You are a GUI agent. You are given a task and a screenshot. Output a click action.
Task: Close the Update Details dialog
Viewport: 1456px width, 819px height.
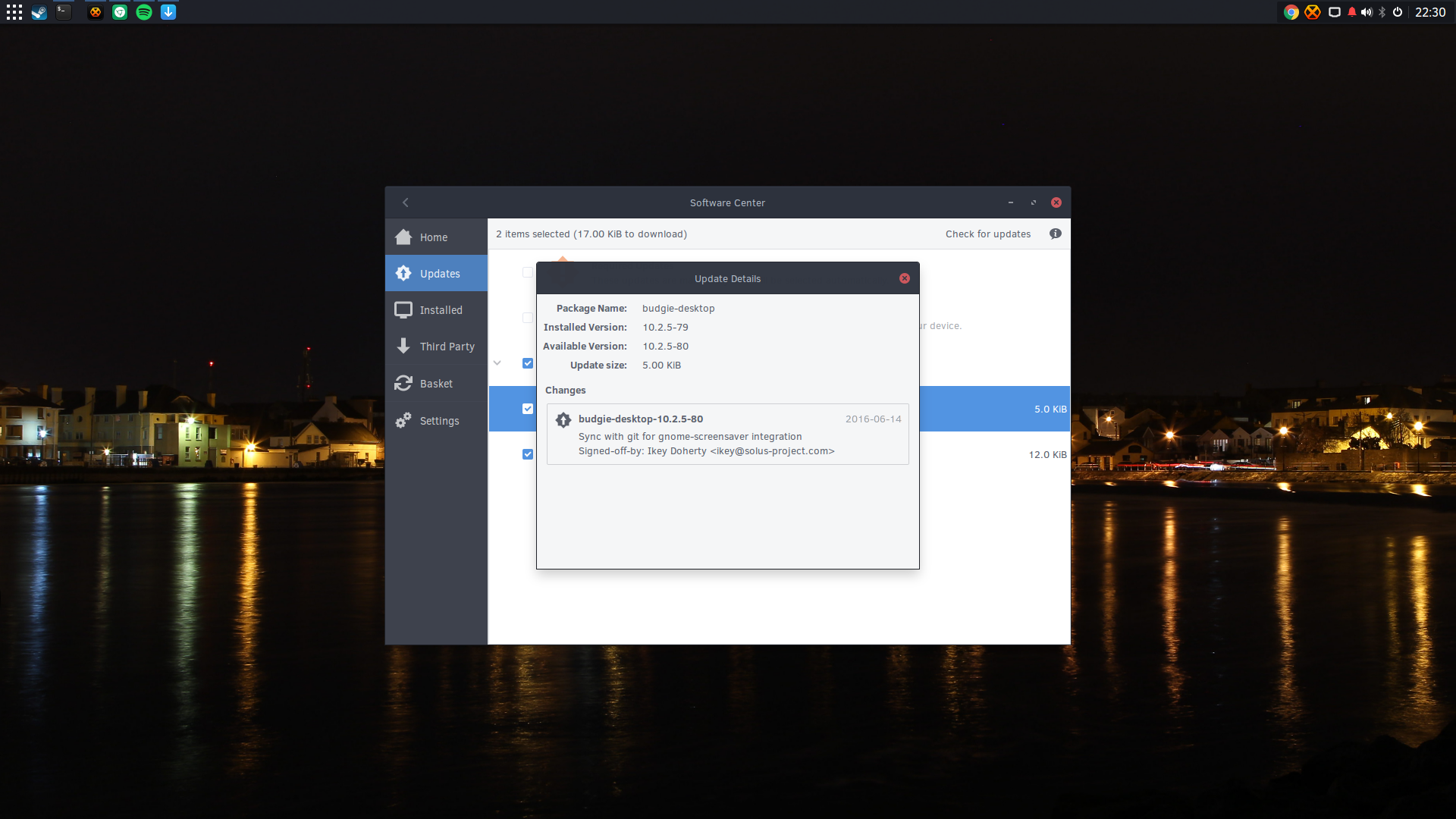(x=905, y=278)
